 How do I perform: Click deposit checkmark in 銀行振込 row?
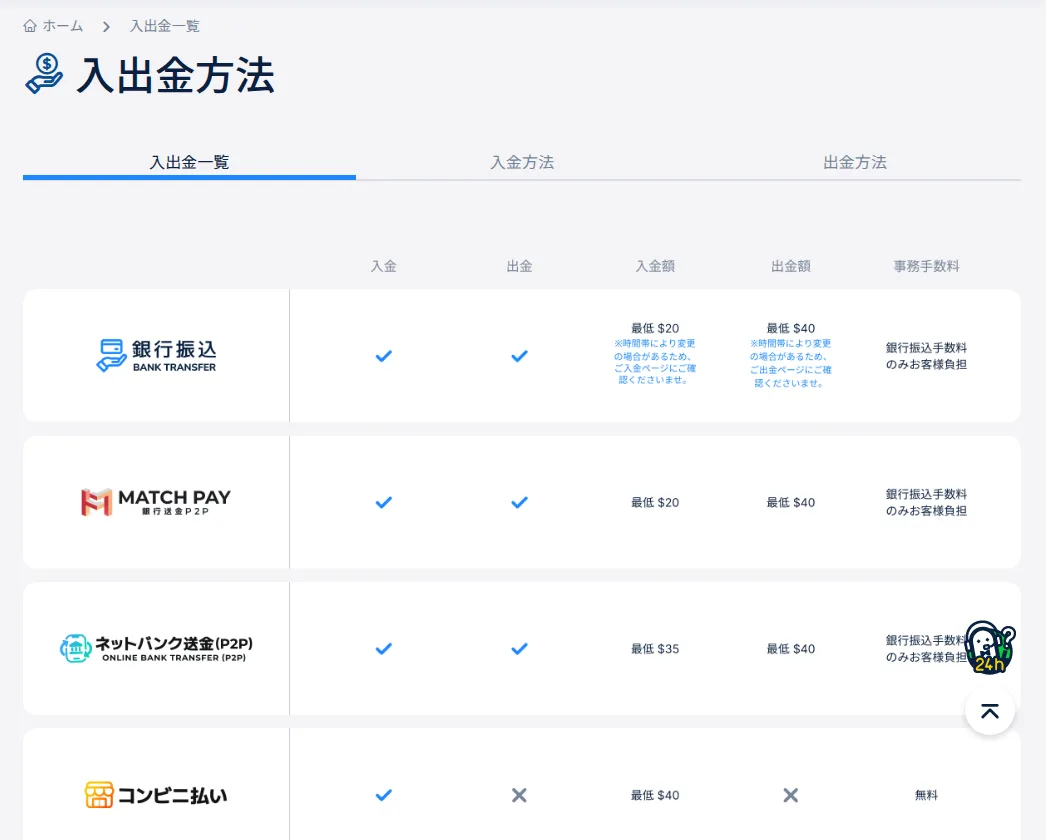(x=384, y=356)
